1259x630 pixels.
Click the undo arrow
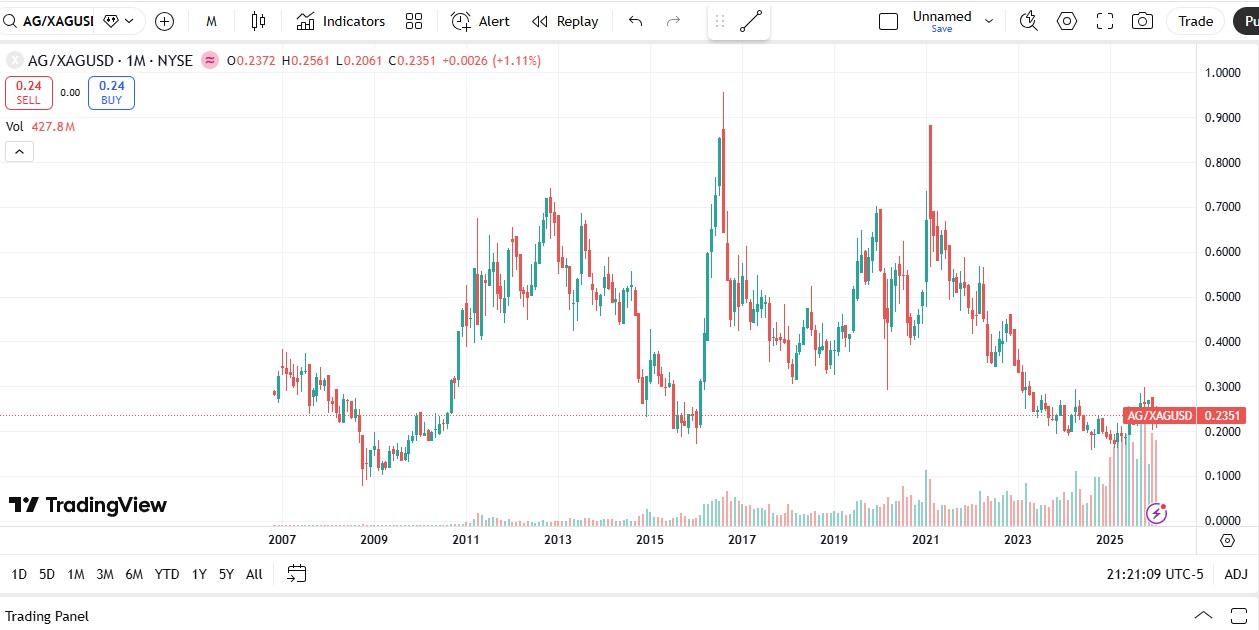(x=635, y=21)
